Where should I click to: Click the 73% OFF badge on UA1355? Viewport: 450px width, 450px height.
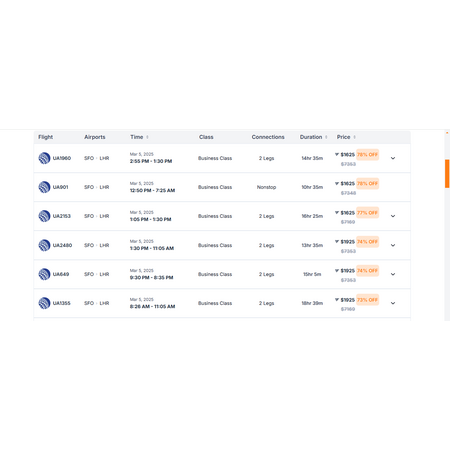point(367,300)
